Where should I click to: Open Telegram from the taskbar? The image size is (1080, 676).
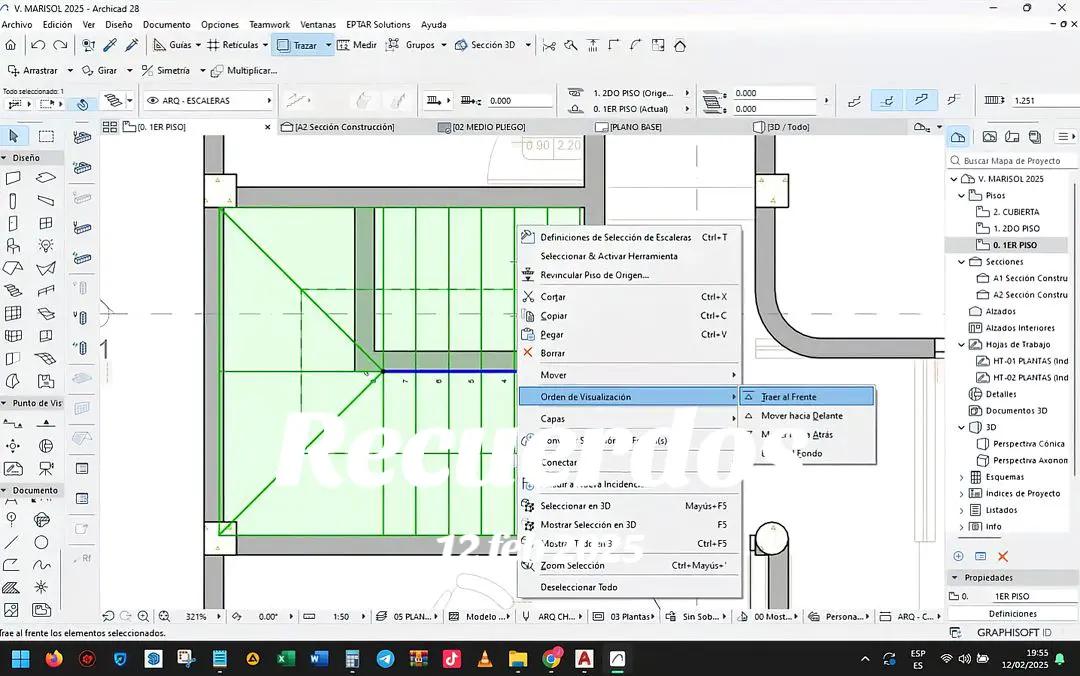385,659
